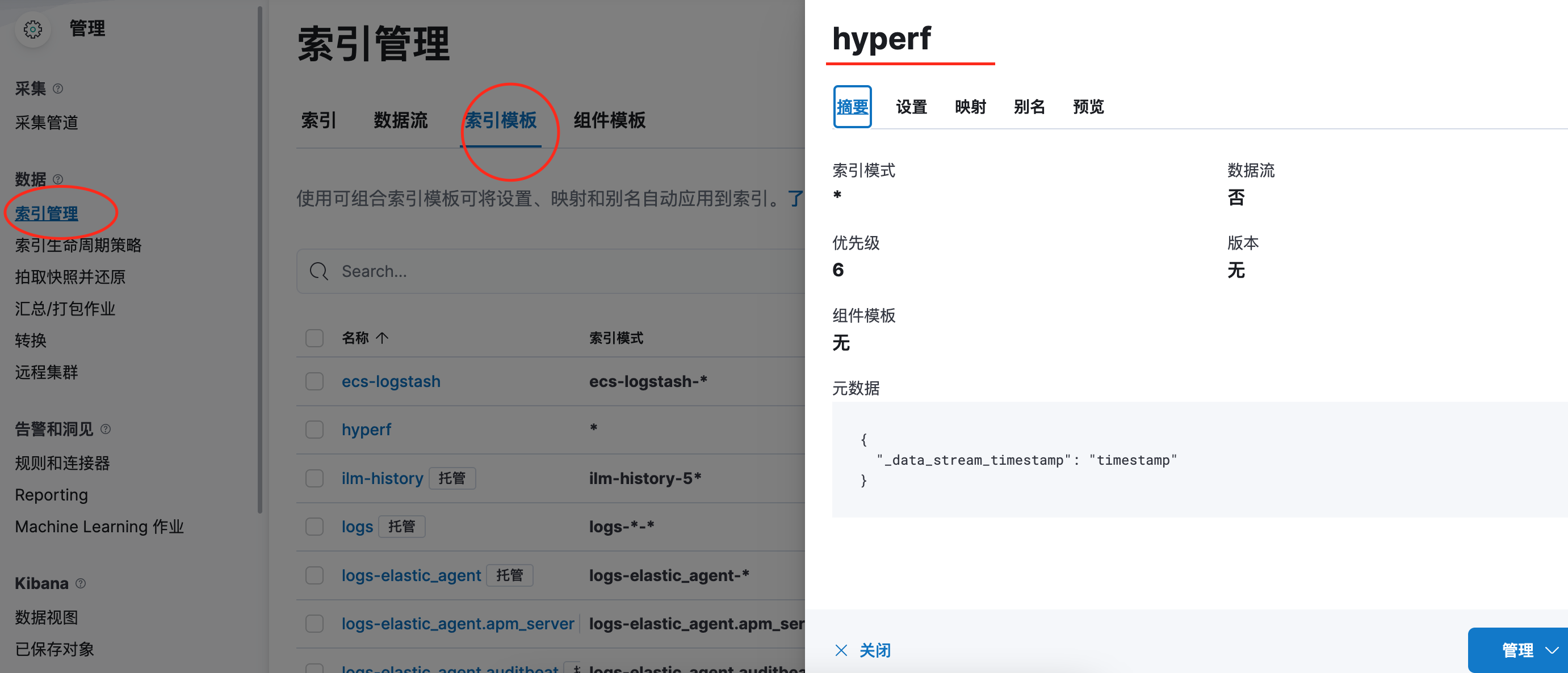Screen dimensions: 1568x673
Task: Open the 组件模板 tab
Action: pos(609,120)
